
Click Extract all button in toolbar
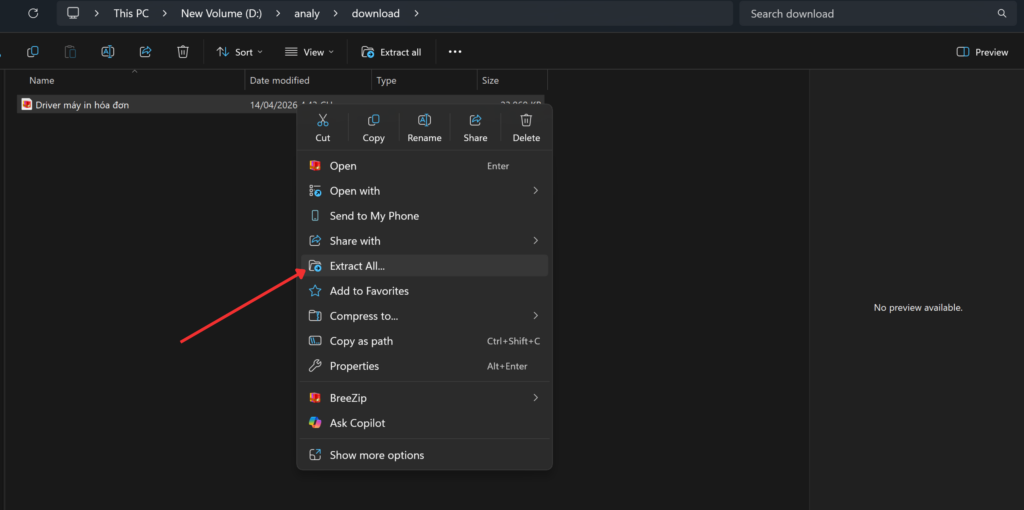(391, 52)
